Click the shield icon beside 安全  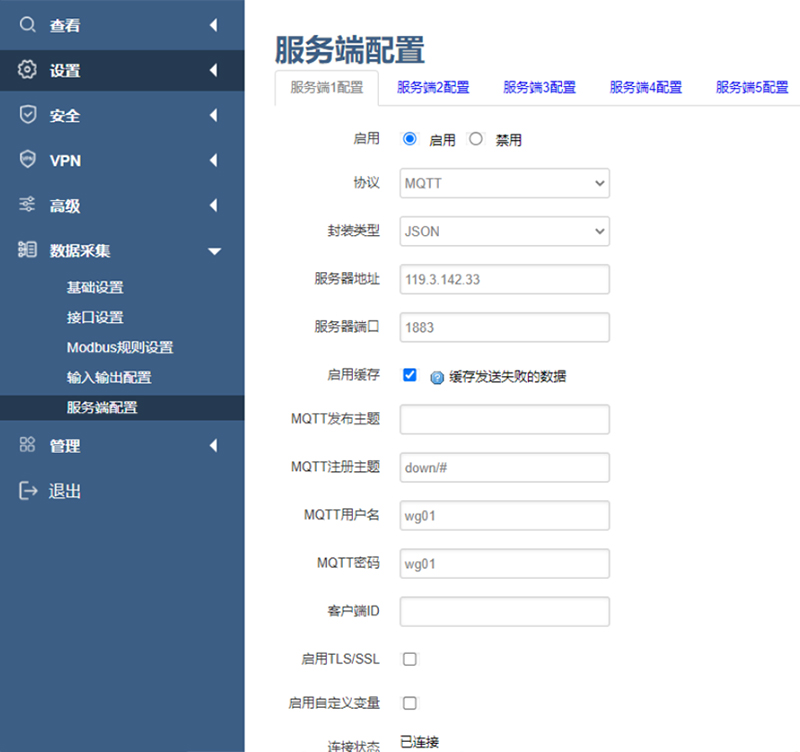[28, 115]
